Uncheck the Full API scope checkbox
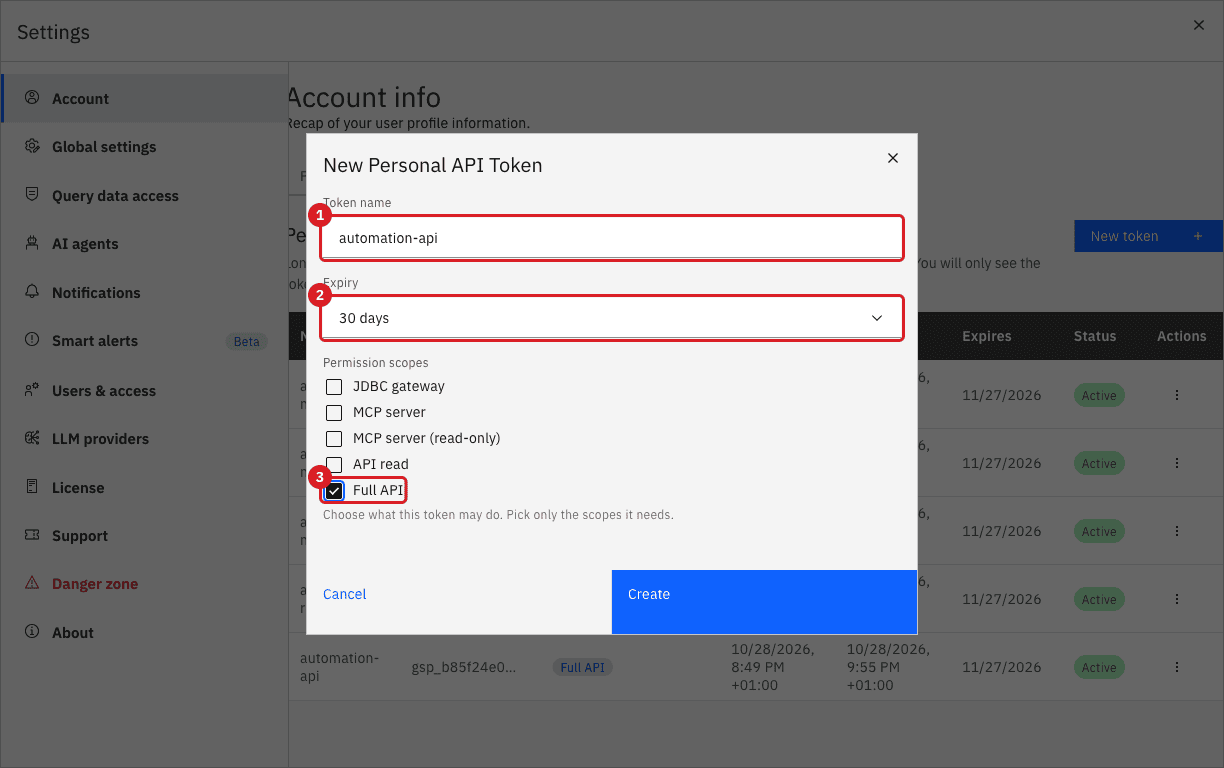 pyautogui.click(x=334, y=490)
